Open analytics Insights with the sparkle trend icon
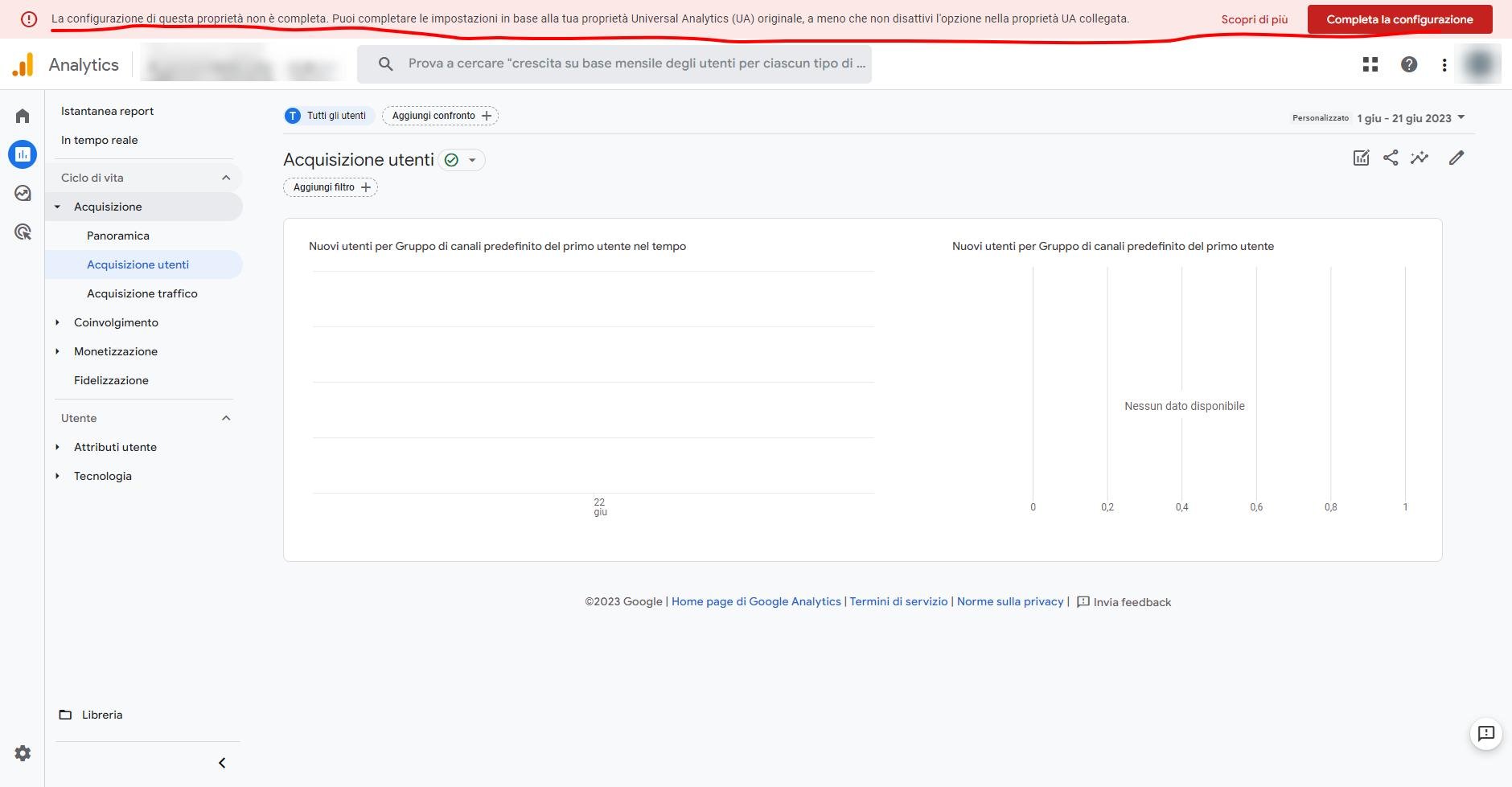1512x787 pixels. [1420, 158]
